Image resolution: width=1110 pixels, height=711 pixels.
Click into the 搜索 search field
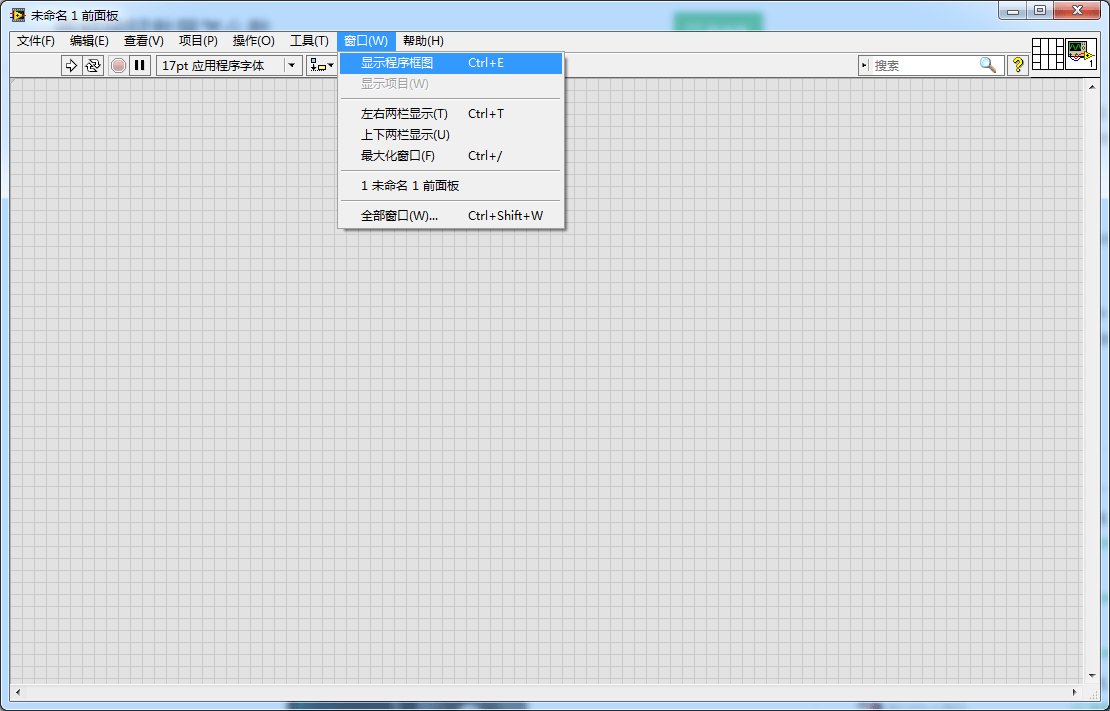point(924,65)
